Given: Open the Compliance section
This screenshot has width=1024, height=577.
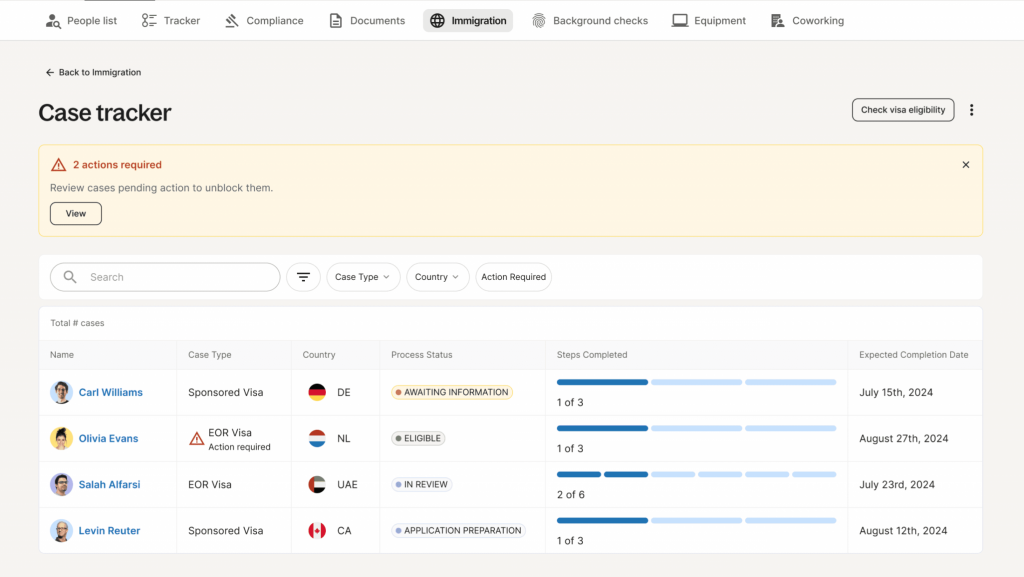Looking at the screenshot, I should click(x=263, y=20).
